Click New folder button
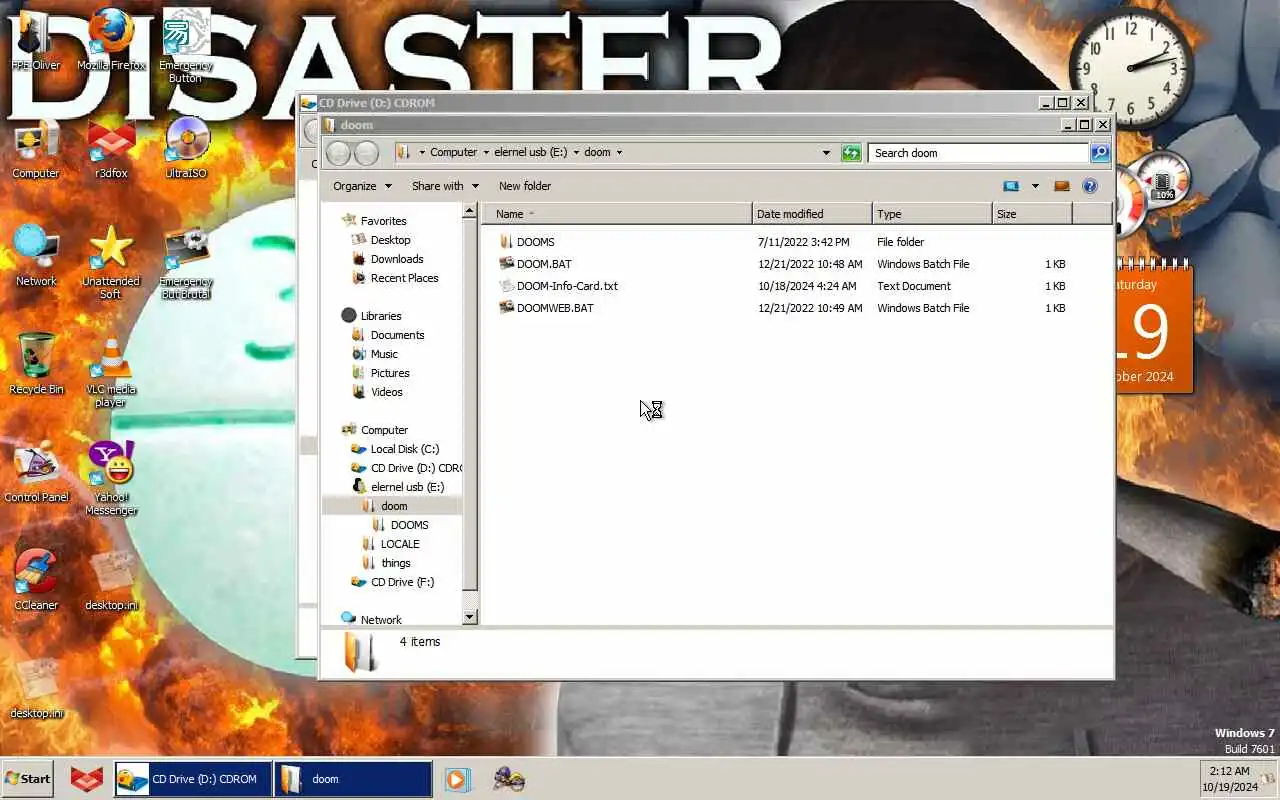1280x800 pixels. pyautogui.click(x=525, y=186)
